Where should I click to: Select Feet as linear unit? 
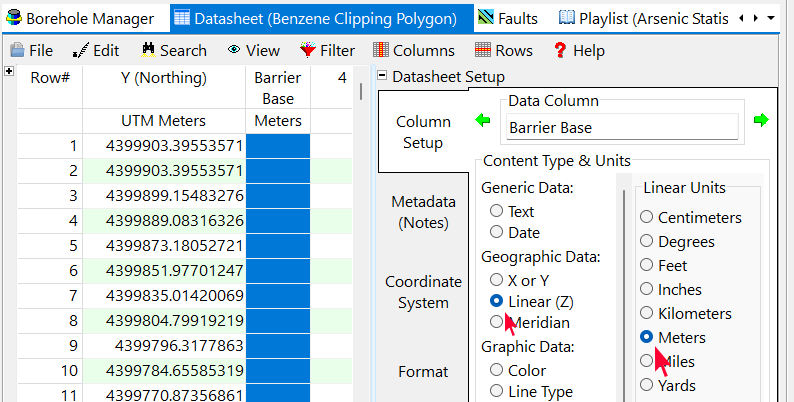pyautogui.click(x=647, y=265)
